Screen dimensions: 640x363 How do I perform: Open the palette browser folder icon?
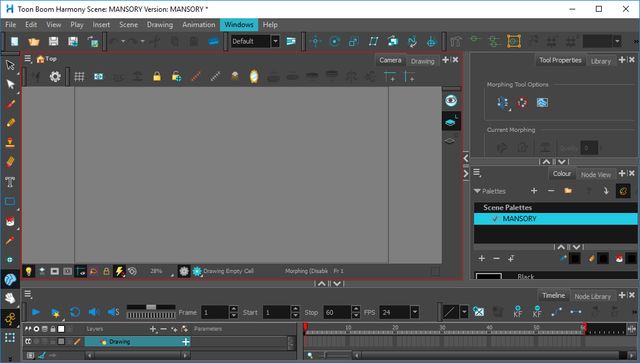tap(568, 191)
